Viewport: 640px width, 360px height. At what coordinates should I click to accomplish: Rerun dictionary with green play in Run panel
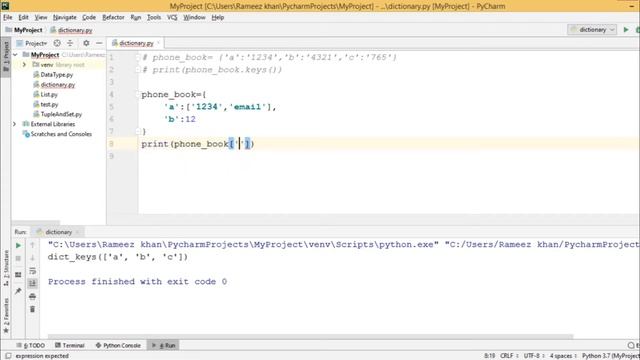pyautogui.click(x=18, y=245)
